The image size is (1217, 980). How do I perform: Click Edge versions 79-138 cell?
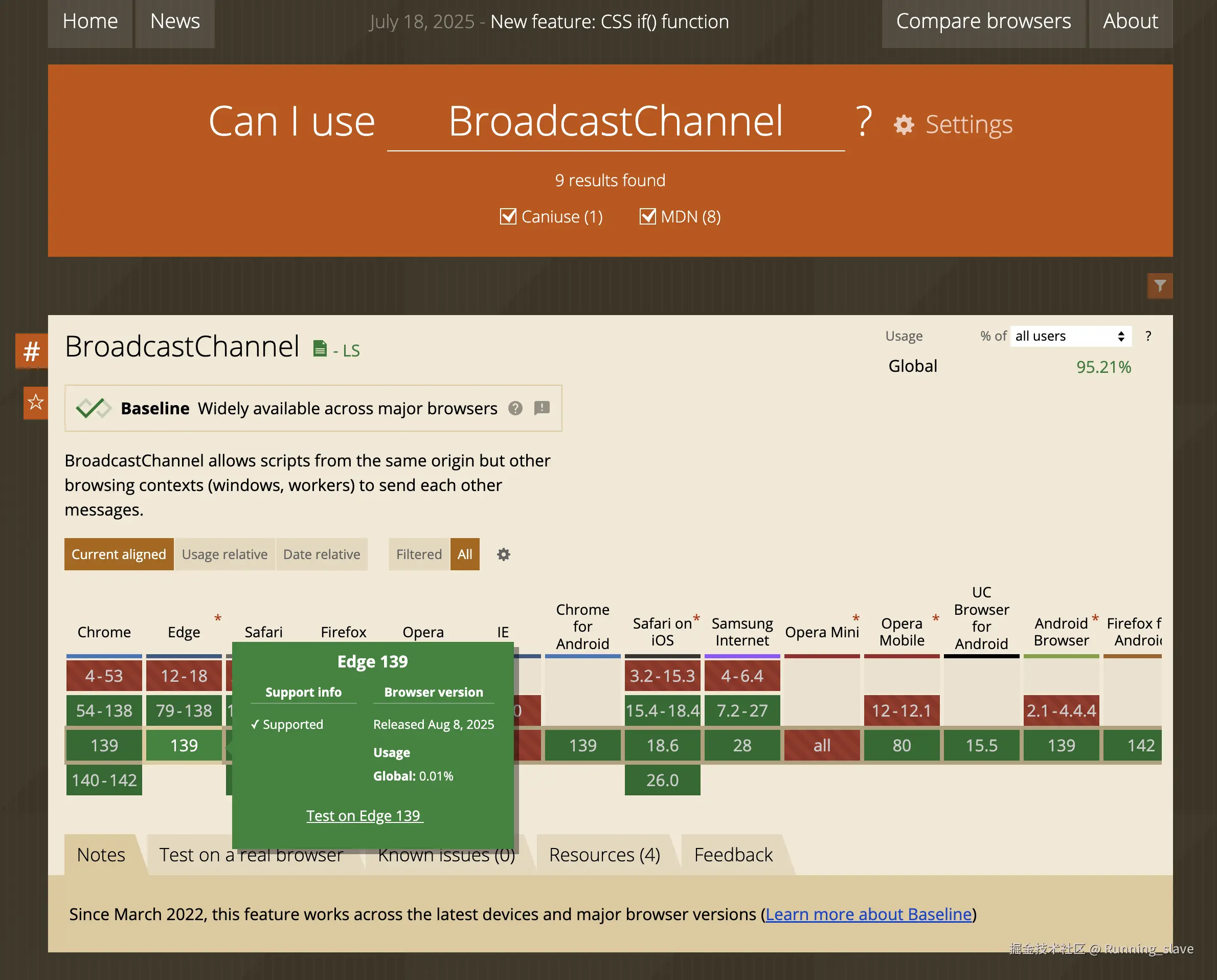184,711
